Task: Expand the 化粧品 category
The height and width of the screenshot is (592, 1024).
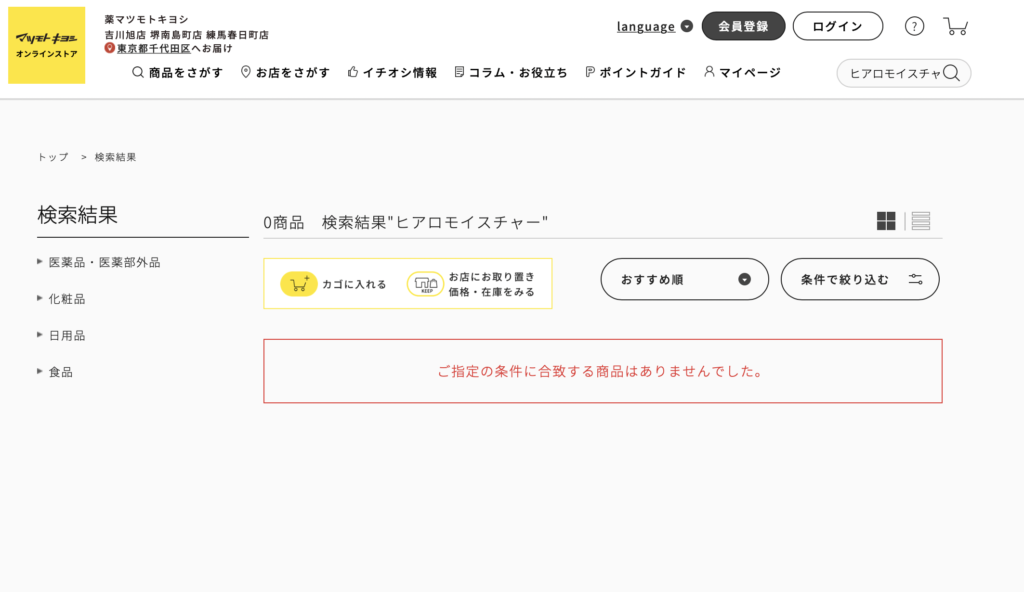Action: [61, 299]
